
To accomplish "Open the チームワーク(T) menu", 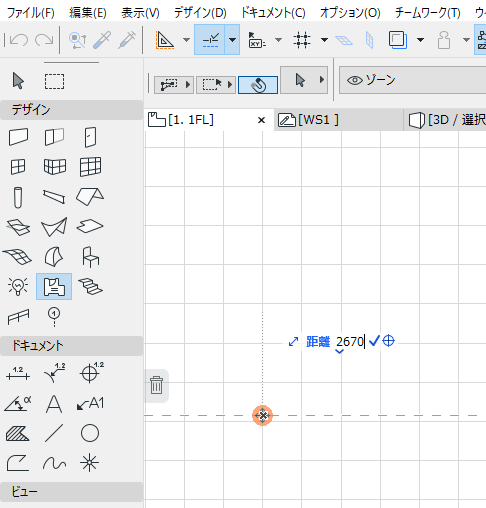I will (428, 13).
